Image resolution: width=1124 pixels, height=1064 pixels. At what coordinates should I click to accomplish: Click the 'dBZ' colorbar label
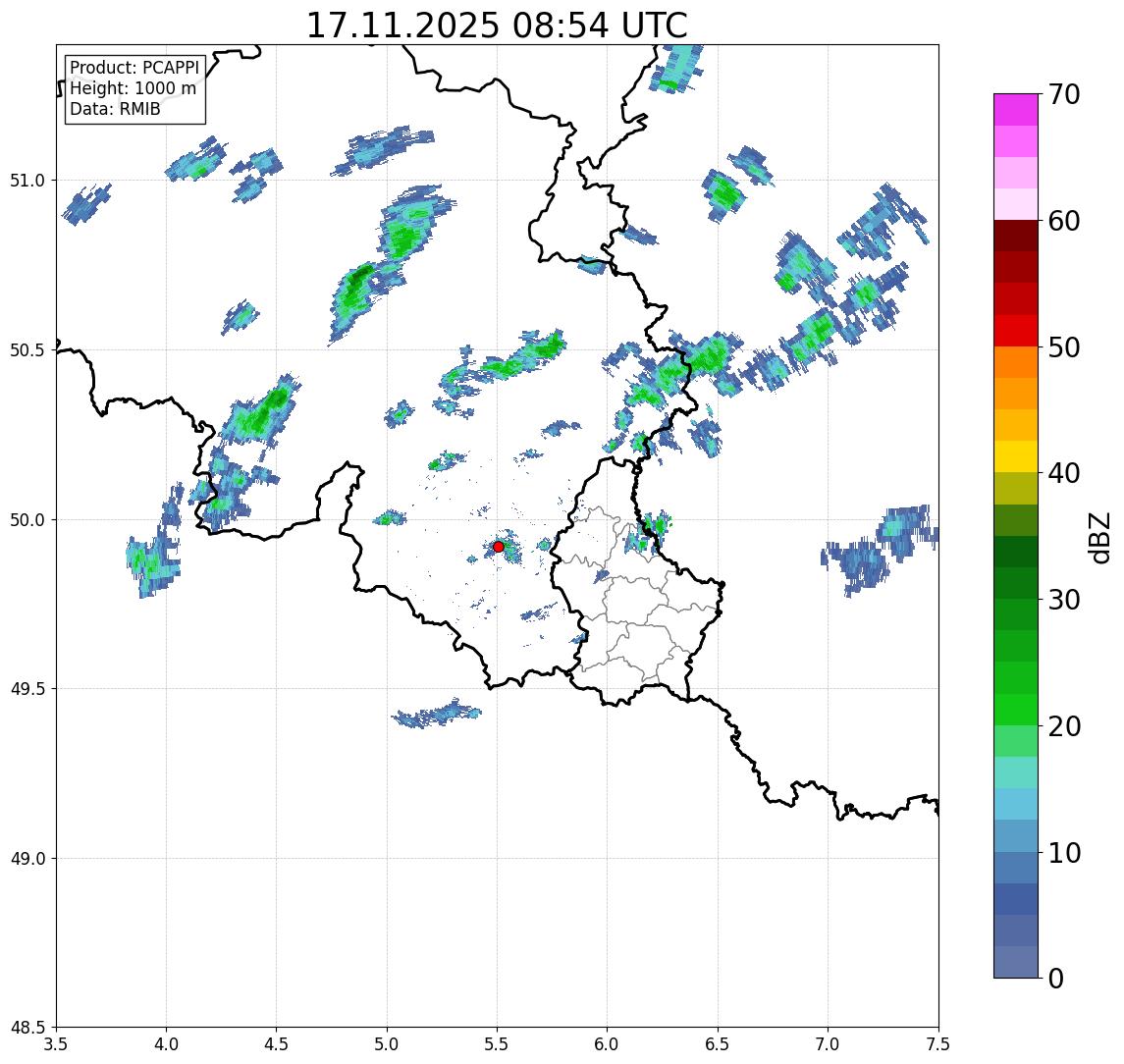1098,537
